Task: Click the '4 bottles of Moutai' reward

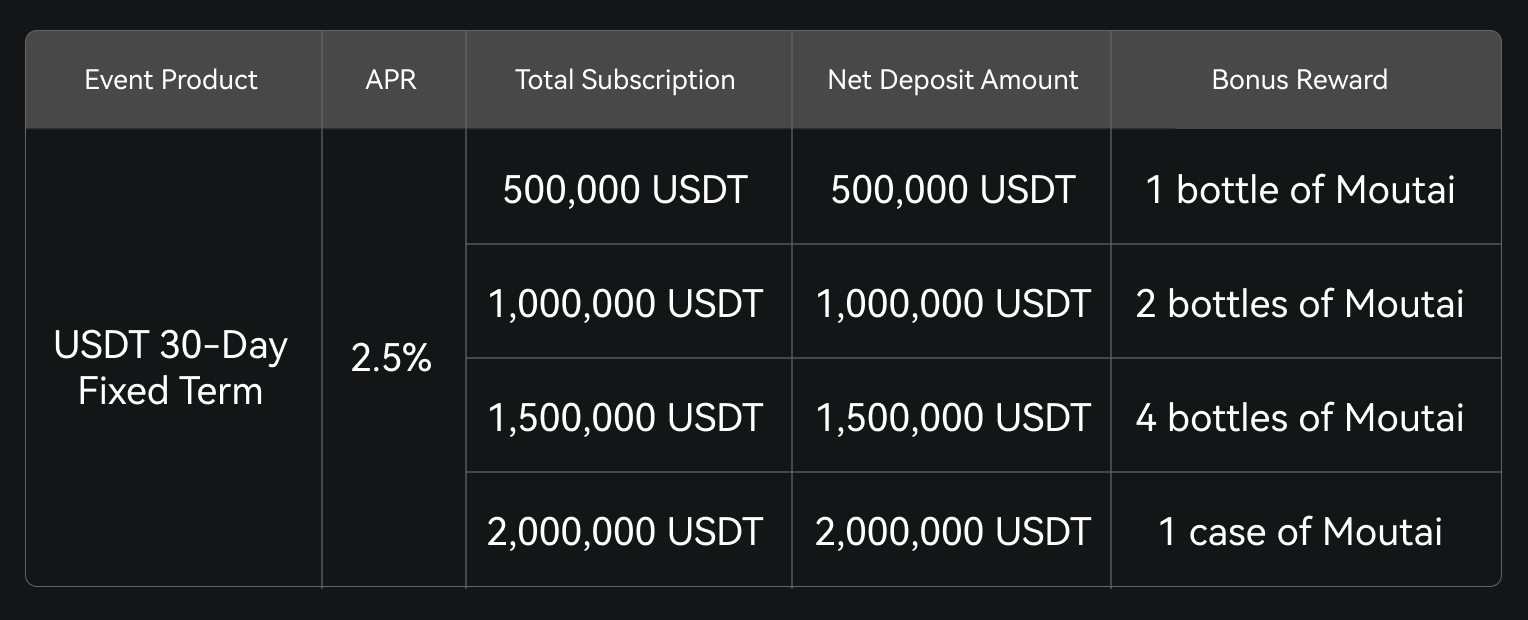Action: point(1299,417)
